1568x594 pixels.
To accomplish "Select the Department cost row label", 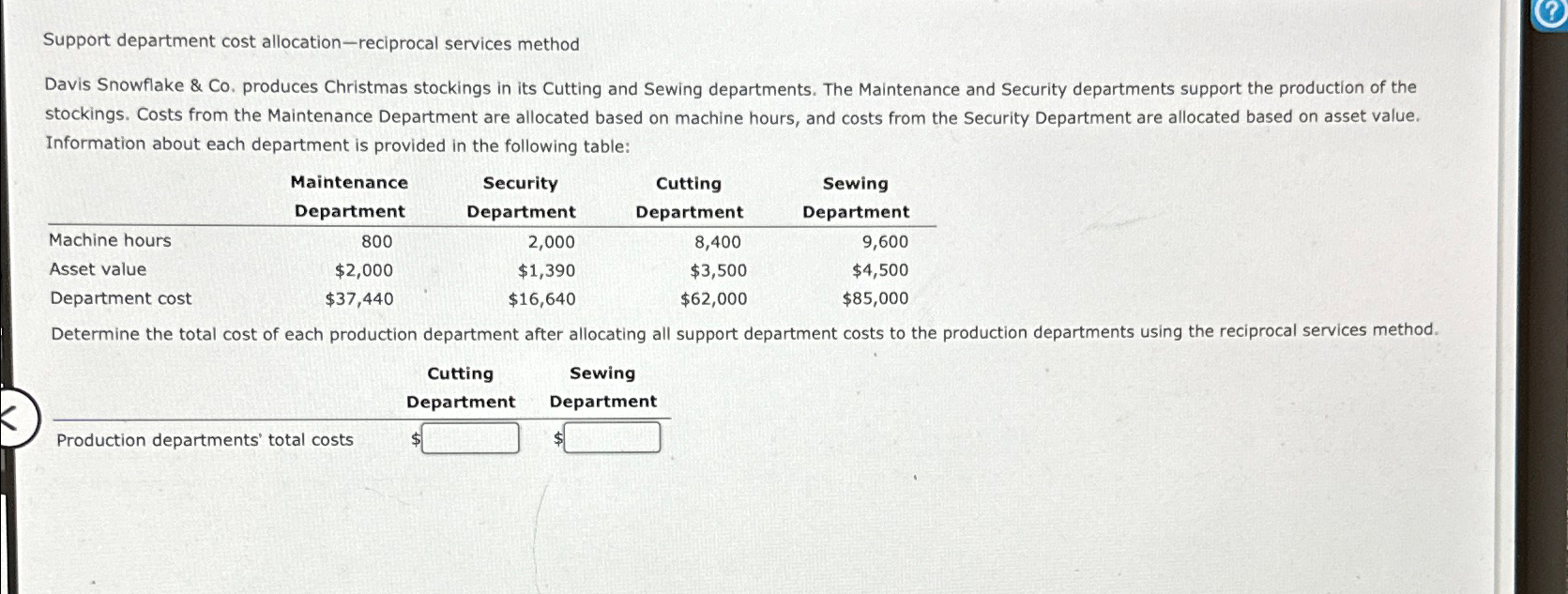I will click(x=121, y=298).
